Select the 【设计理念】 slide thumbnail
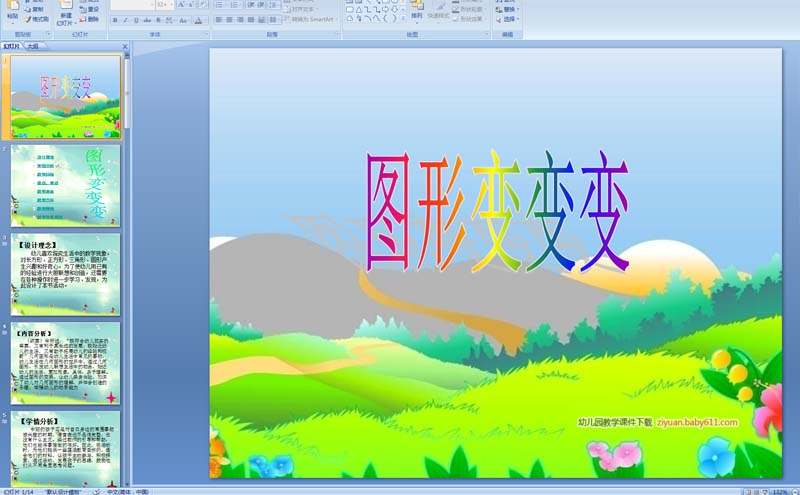 click(x=66, y=275)
